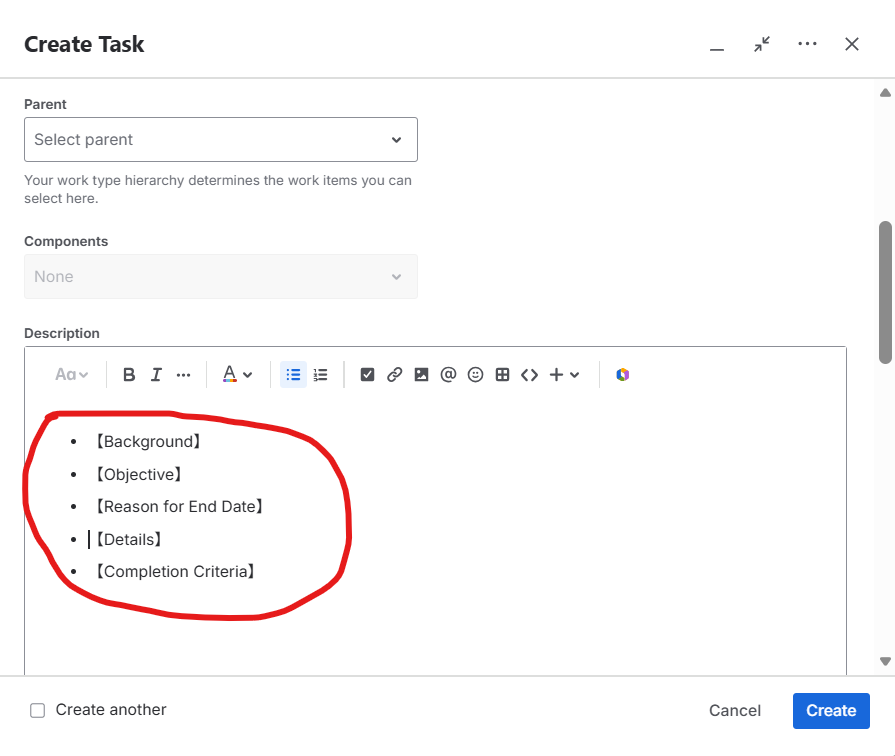The width and height of the screenshot is (895, 756).
Task: Open the insert plus menu
Action: 565,375
